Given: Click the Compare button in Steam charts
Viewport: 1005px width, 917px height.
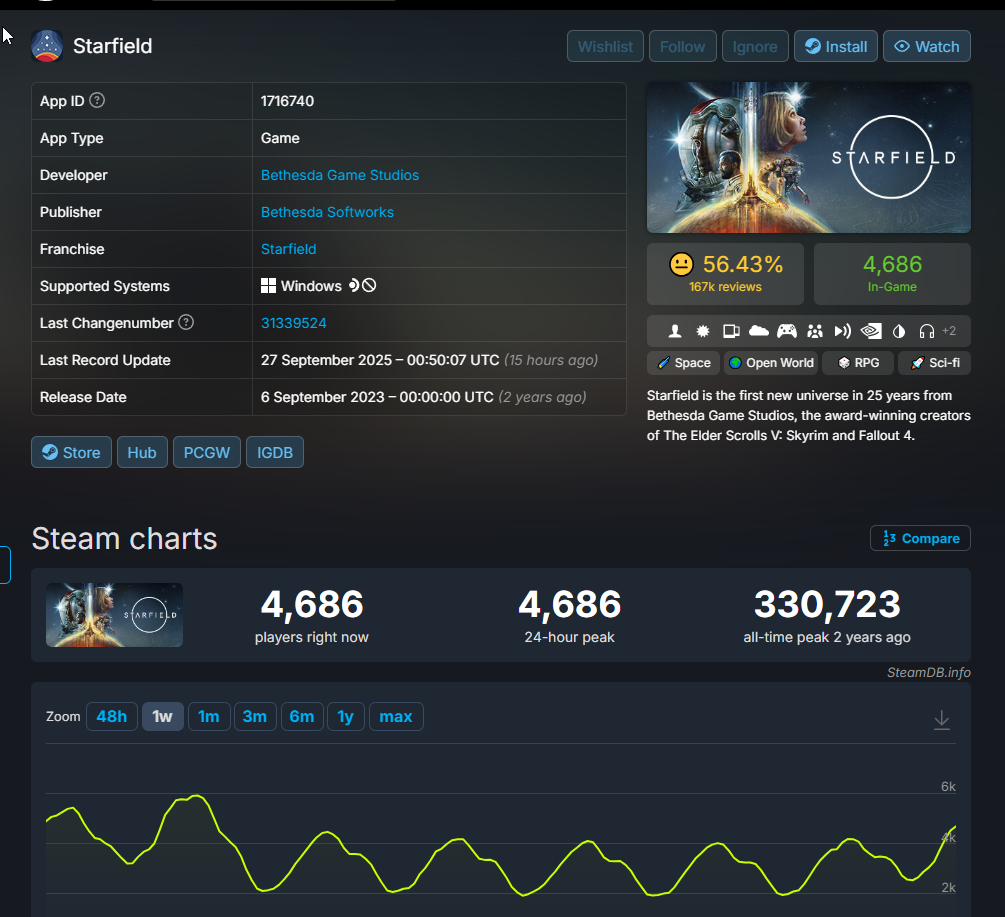Looking at the screenshot, I should click(920, 538).
